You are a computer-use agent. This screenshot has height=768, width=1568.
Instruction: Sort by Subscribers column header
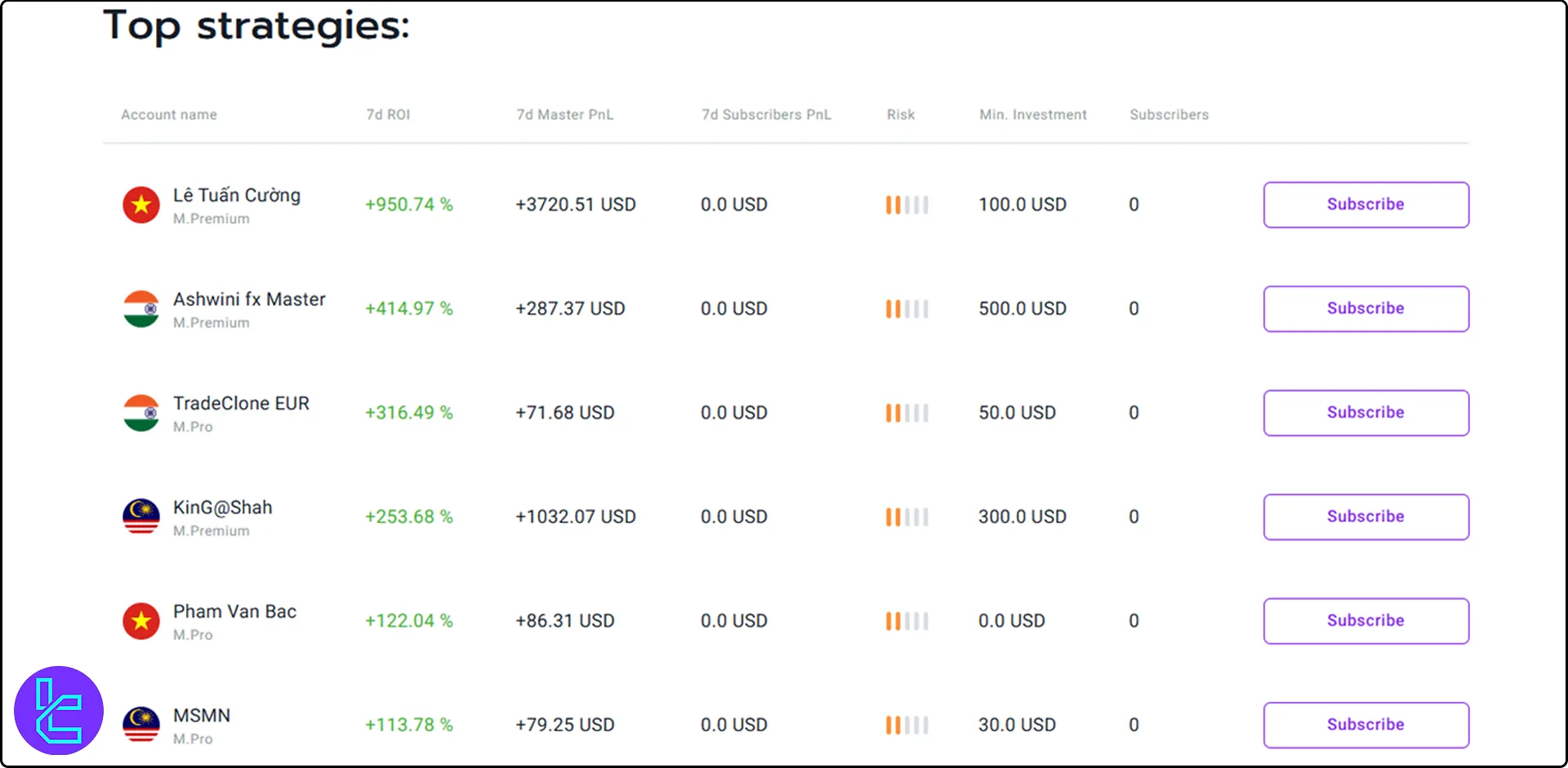(x=1169, y=115)
